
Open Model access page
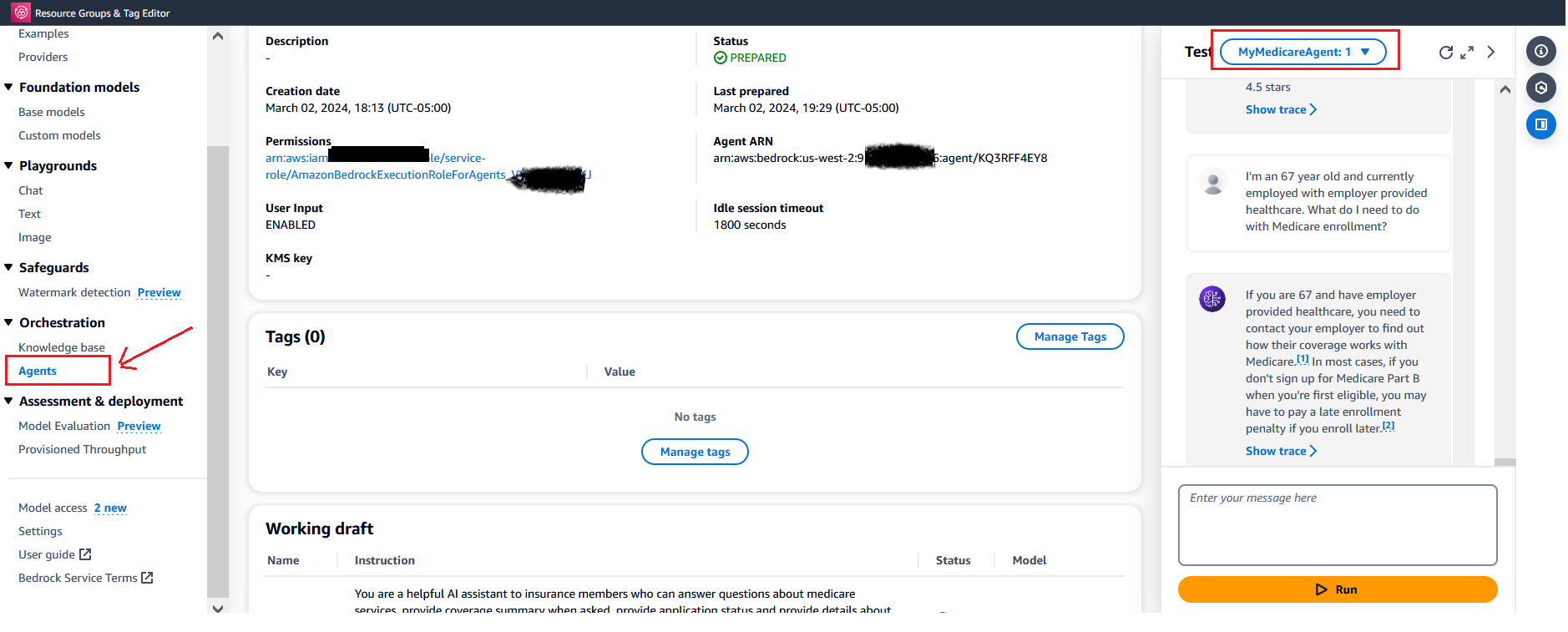[53, 508]
